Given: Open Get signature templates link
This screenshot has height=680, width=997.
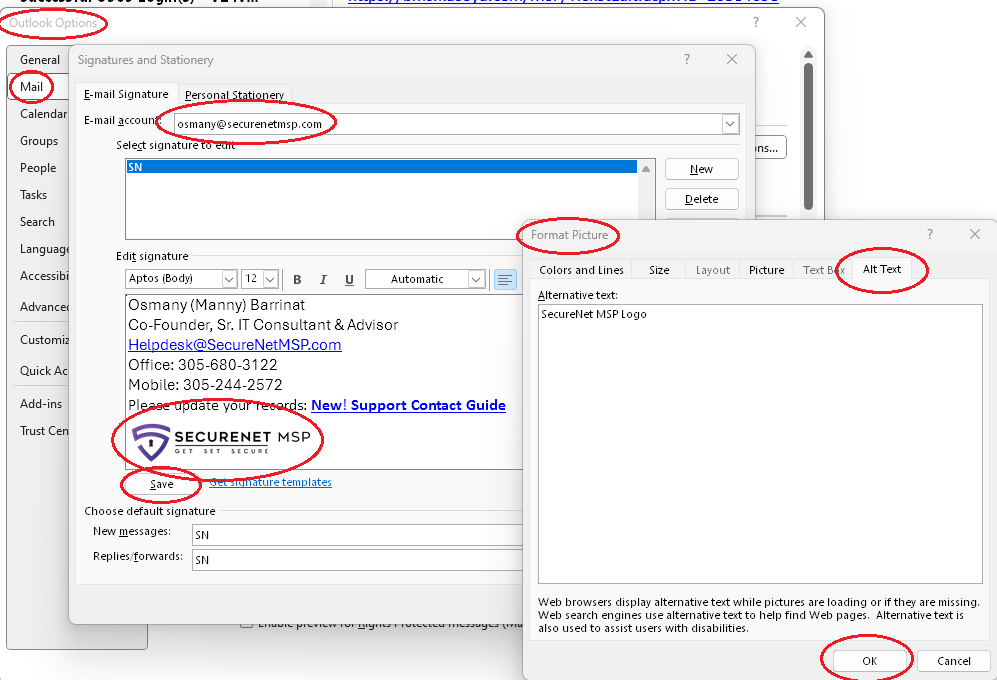Looking at the screenshot, I should [x=270, y=482].
